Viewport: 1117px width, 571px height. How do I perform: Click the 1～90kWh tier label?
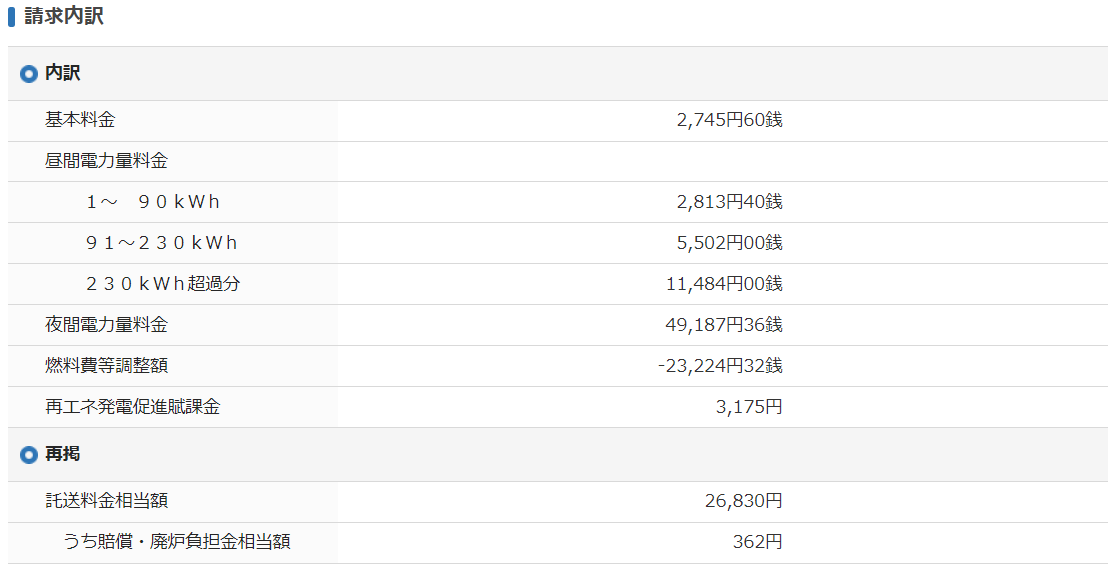[153, 202]
